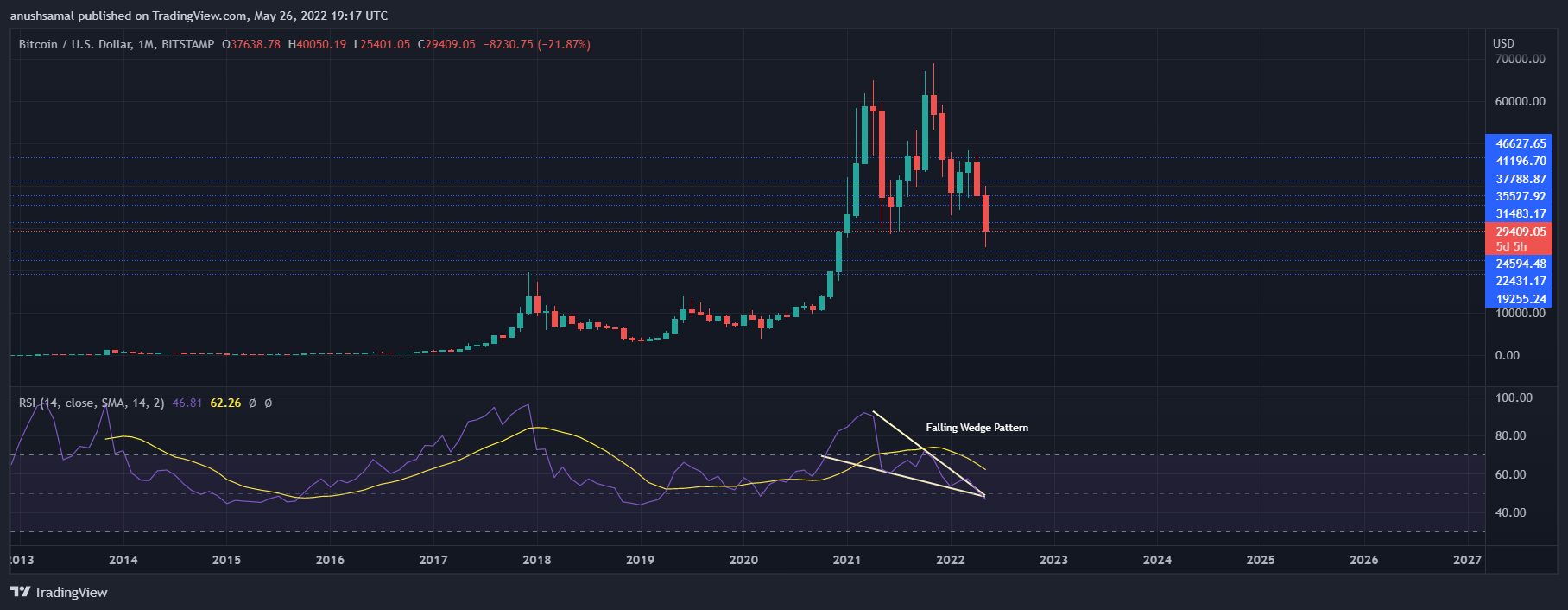Click the Falling Wedge Pattern annotation
This screenshot has height=610, width=1568.
(x=977, y=428)
